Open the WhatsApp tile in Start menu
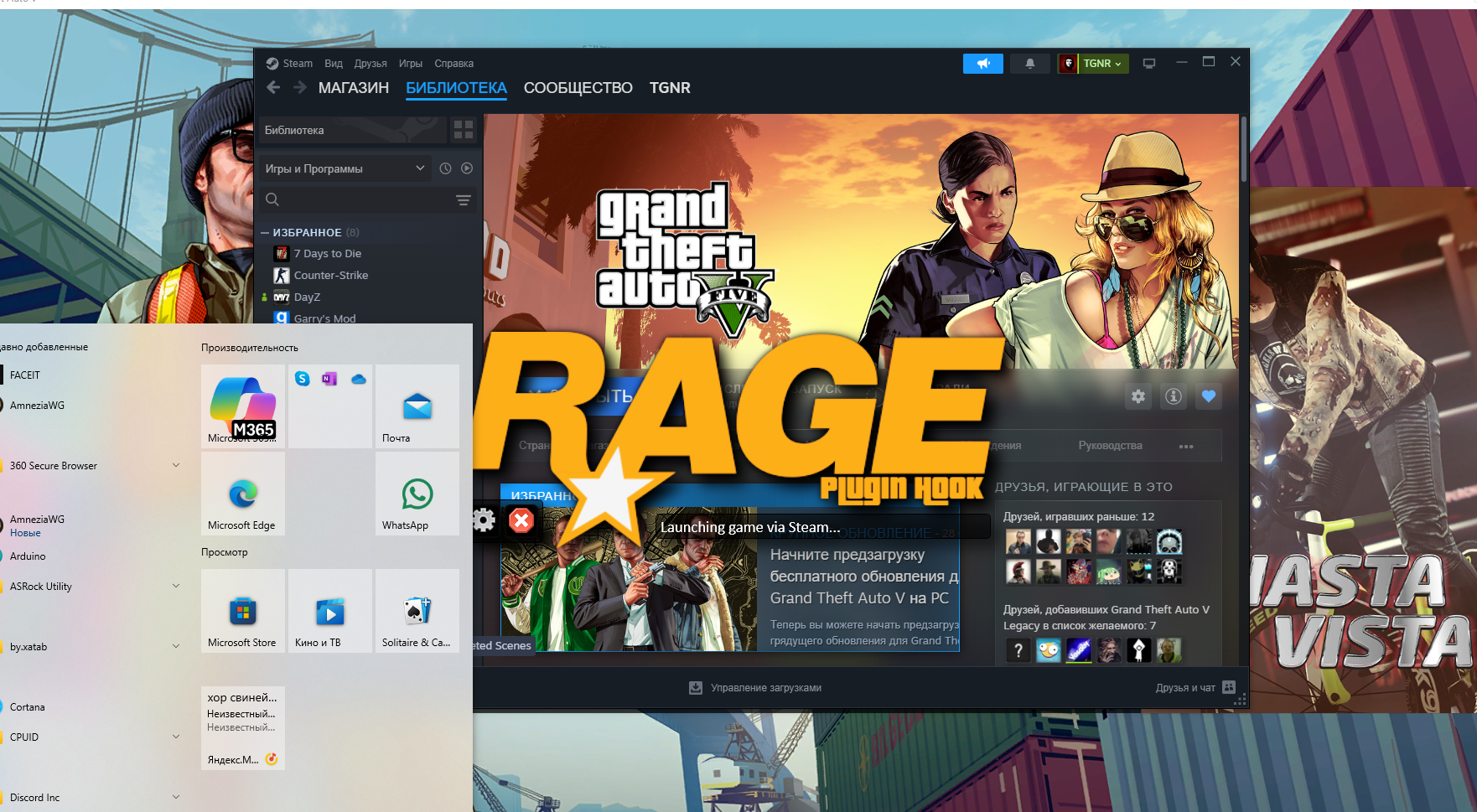Viewport: 1477px width, 812px height. point(417,494)
